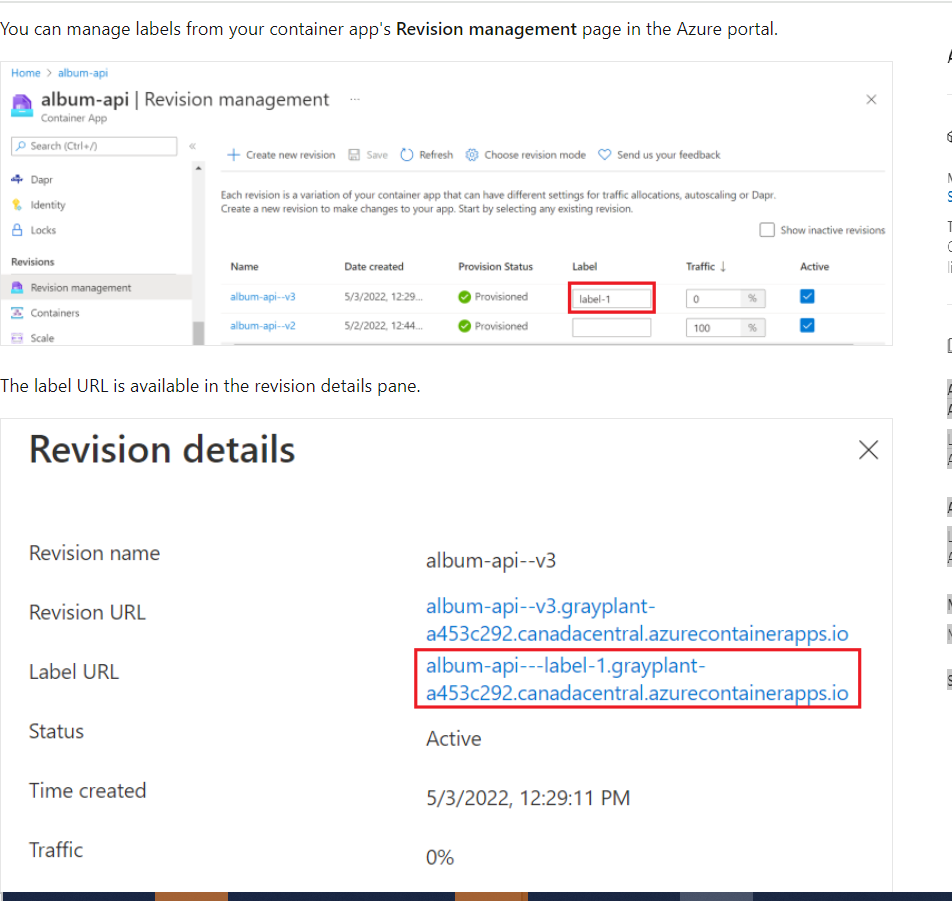The width and height of the screenshot is (952, 901).
Task: Select Locks in the sidebar
Action: click(46, 229)
